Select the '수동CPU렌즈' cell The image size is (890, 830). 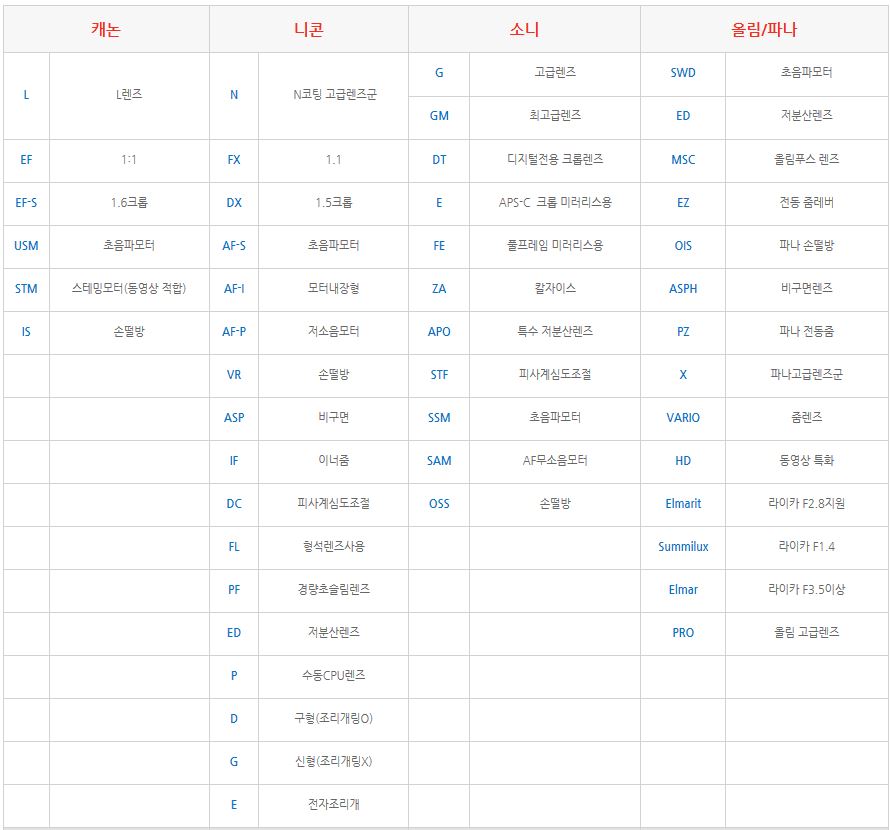click(334, 676)
